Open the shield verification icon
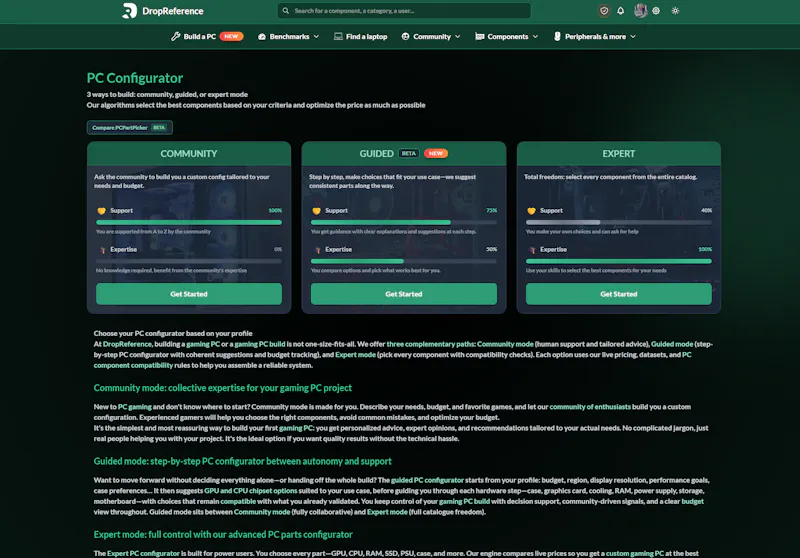Viewport: 800px width, 558px height. click(604, 11)
